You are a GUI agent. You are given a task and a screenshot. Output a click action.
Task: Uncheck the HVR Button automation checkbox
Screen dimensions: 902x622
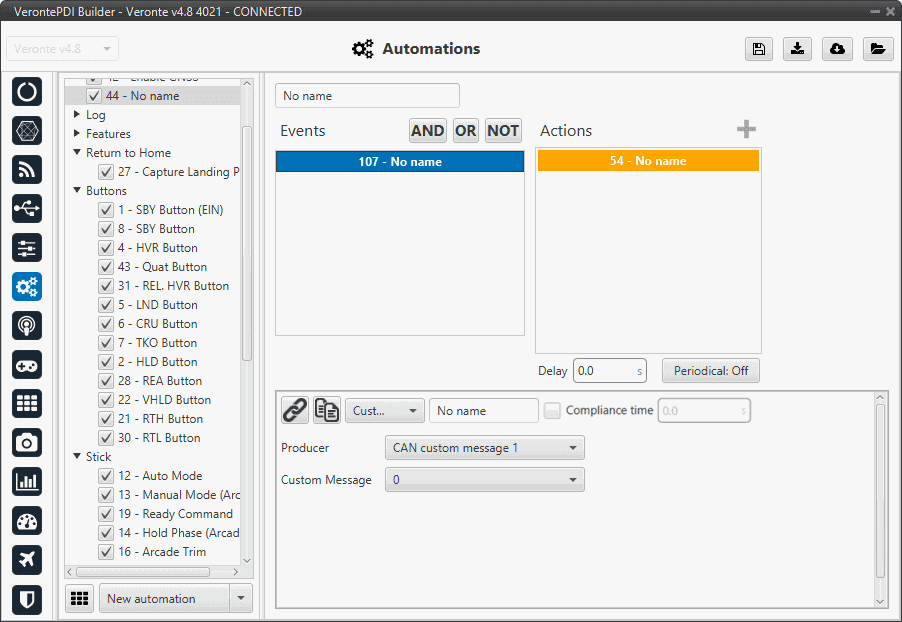(x=105, y=248)
